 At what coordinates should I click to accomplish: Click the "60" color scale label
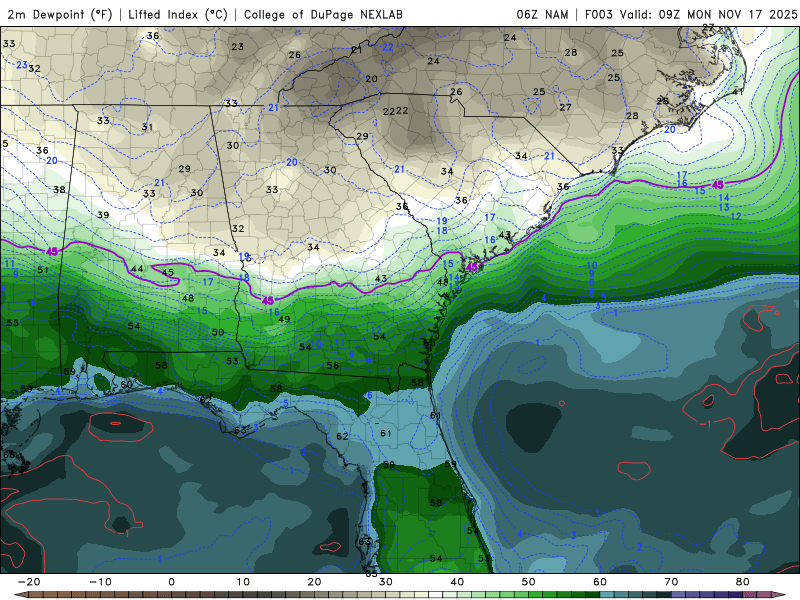click(x=600, y=582)
